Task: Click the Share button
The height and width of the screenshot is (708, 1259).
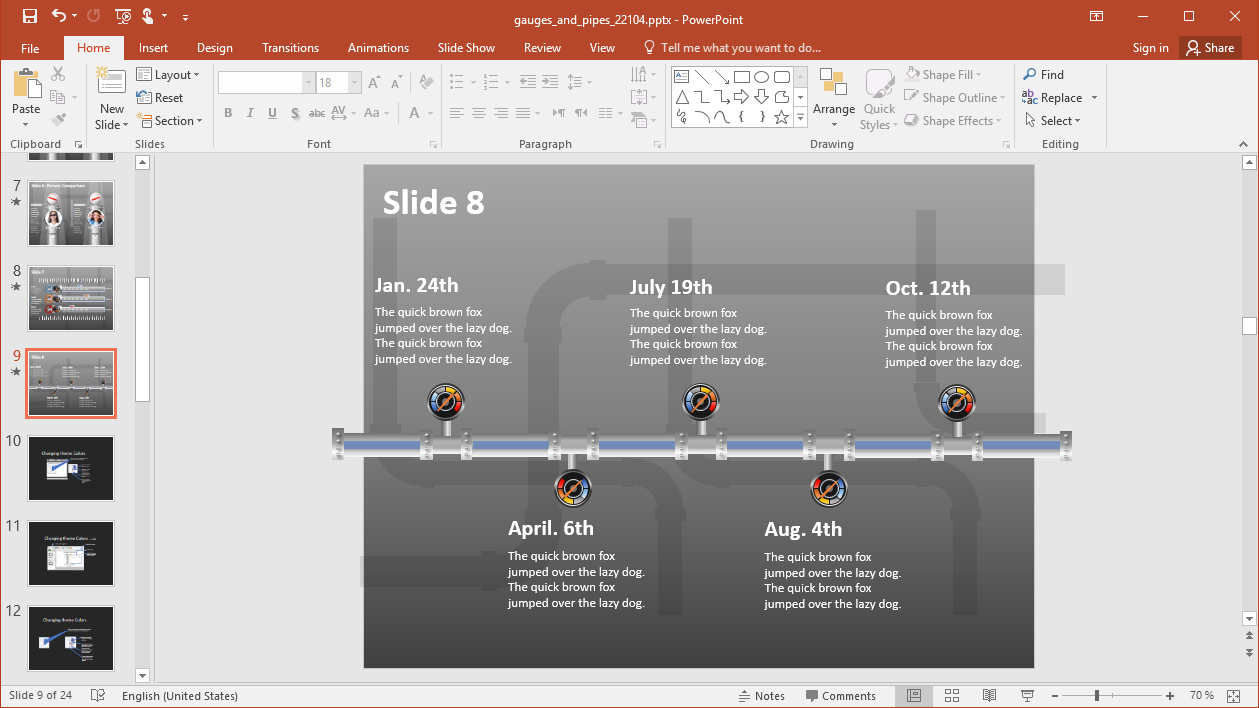Action: click(1209, 48)
